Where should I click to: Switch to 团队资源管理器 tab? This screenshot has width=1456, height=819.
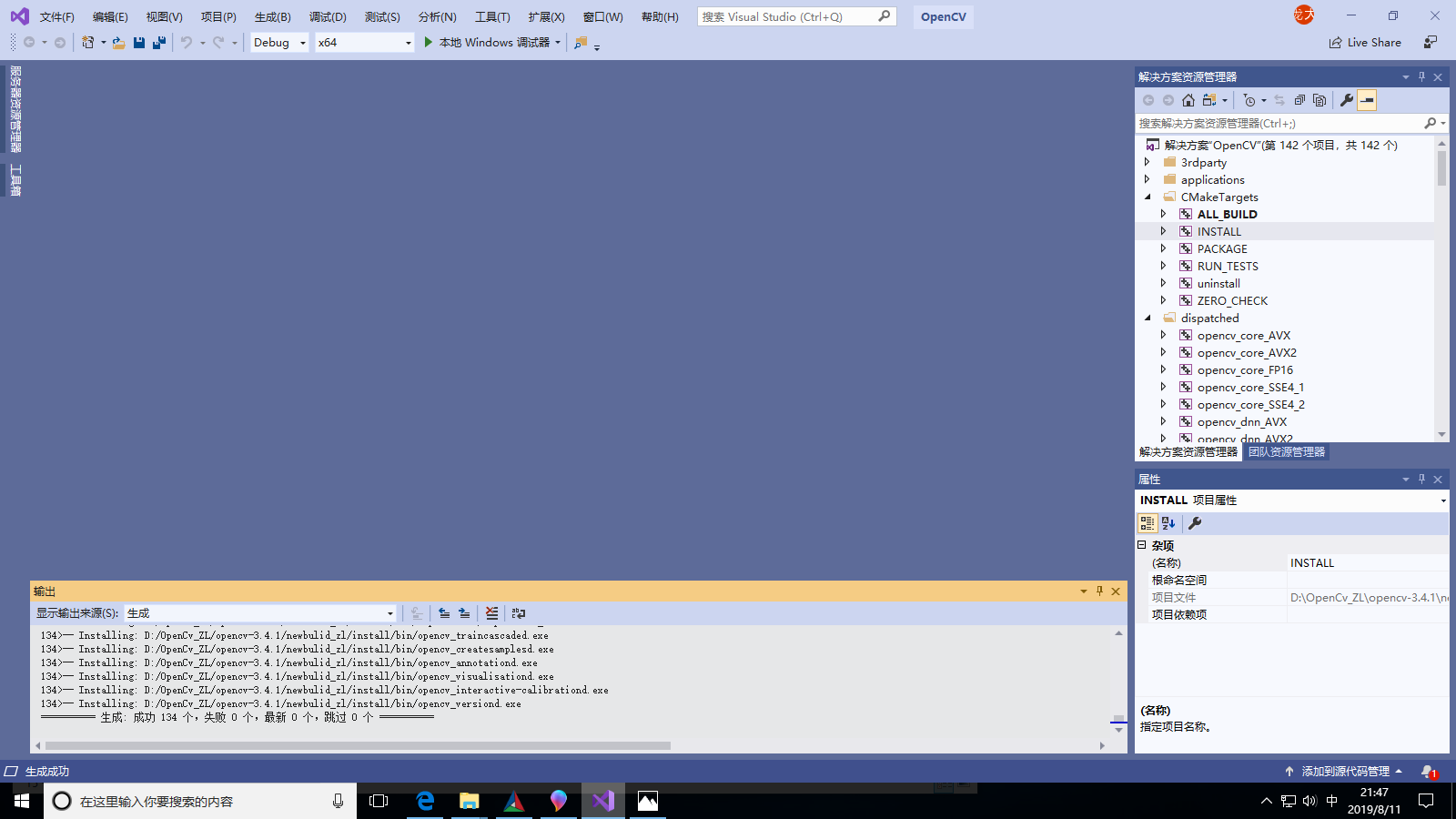1286,452
